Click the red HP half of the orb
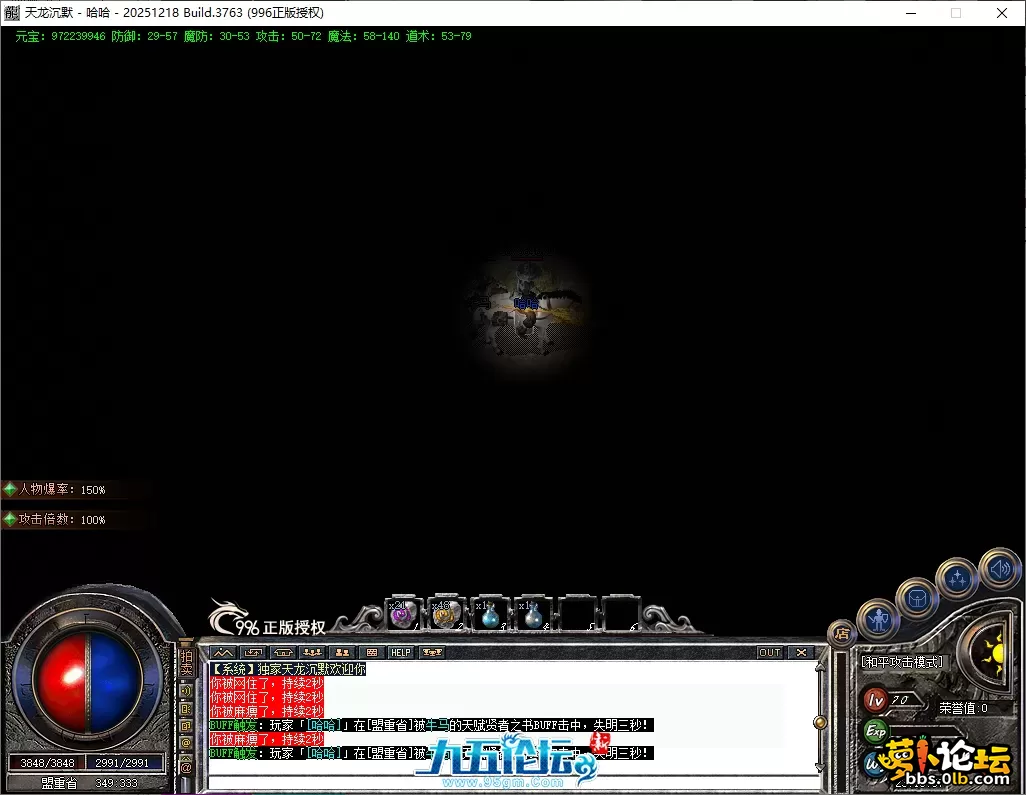 coord(61,682)
